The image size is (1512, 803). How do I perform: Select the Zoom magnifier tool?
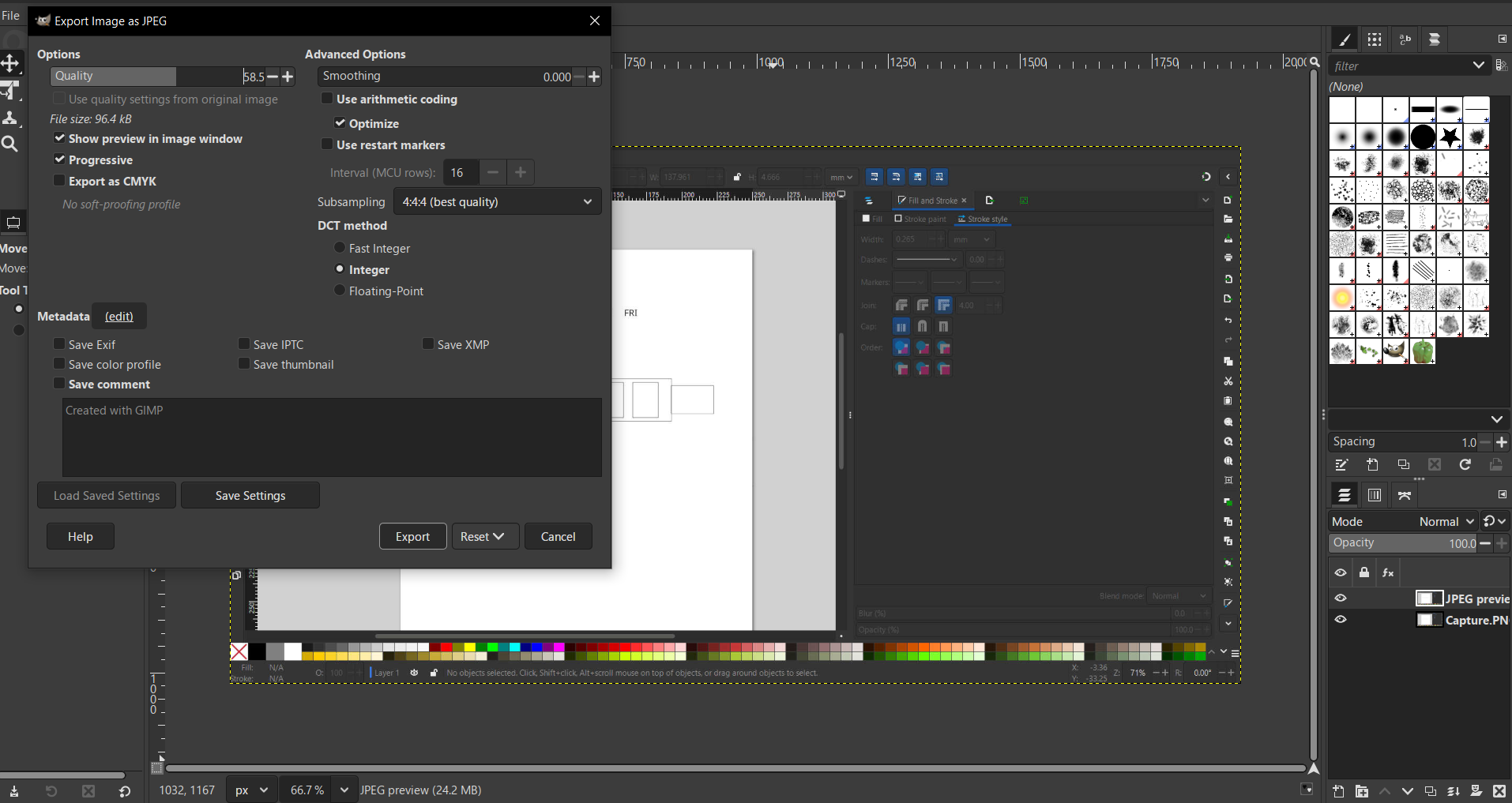(x=9, y=144)
